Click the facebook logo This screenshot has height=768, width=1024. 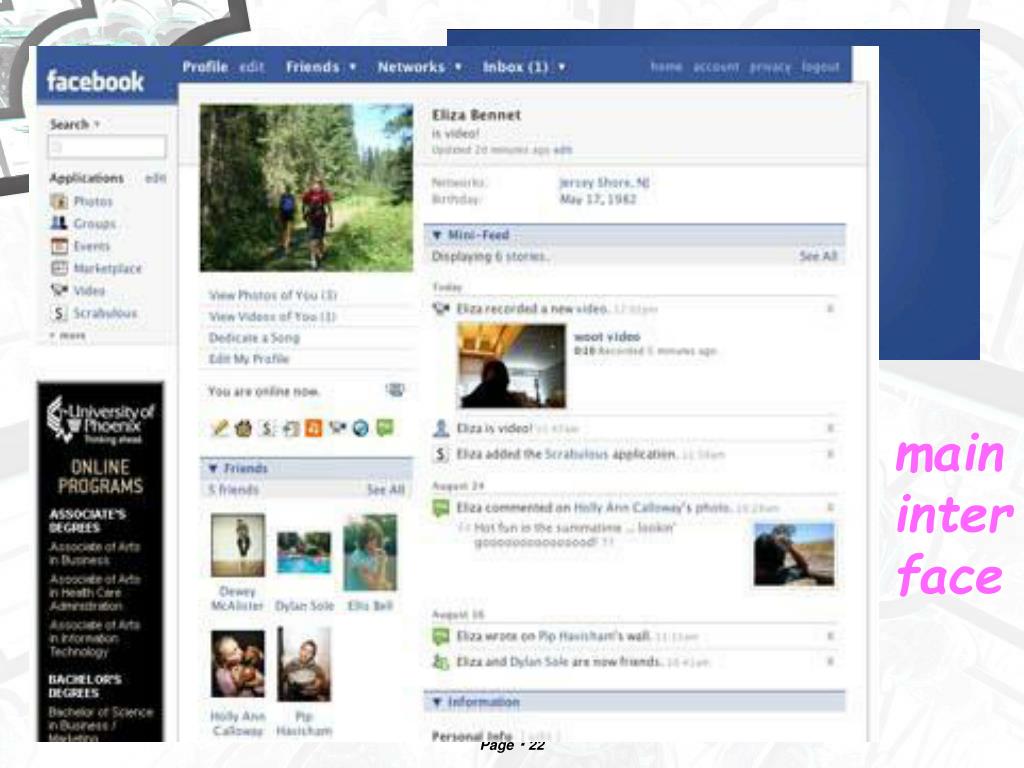pos(95,81)
